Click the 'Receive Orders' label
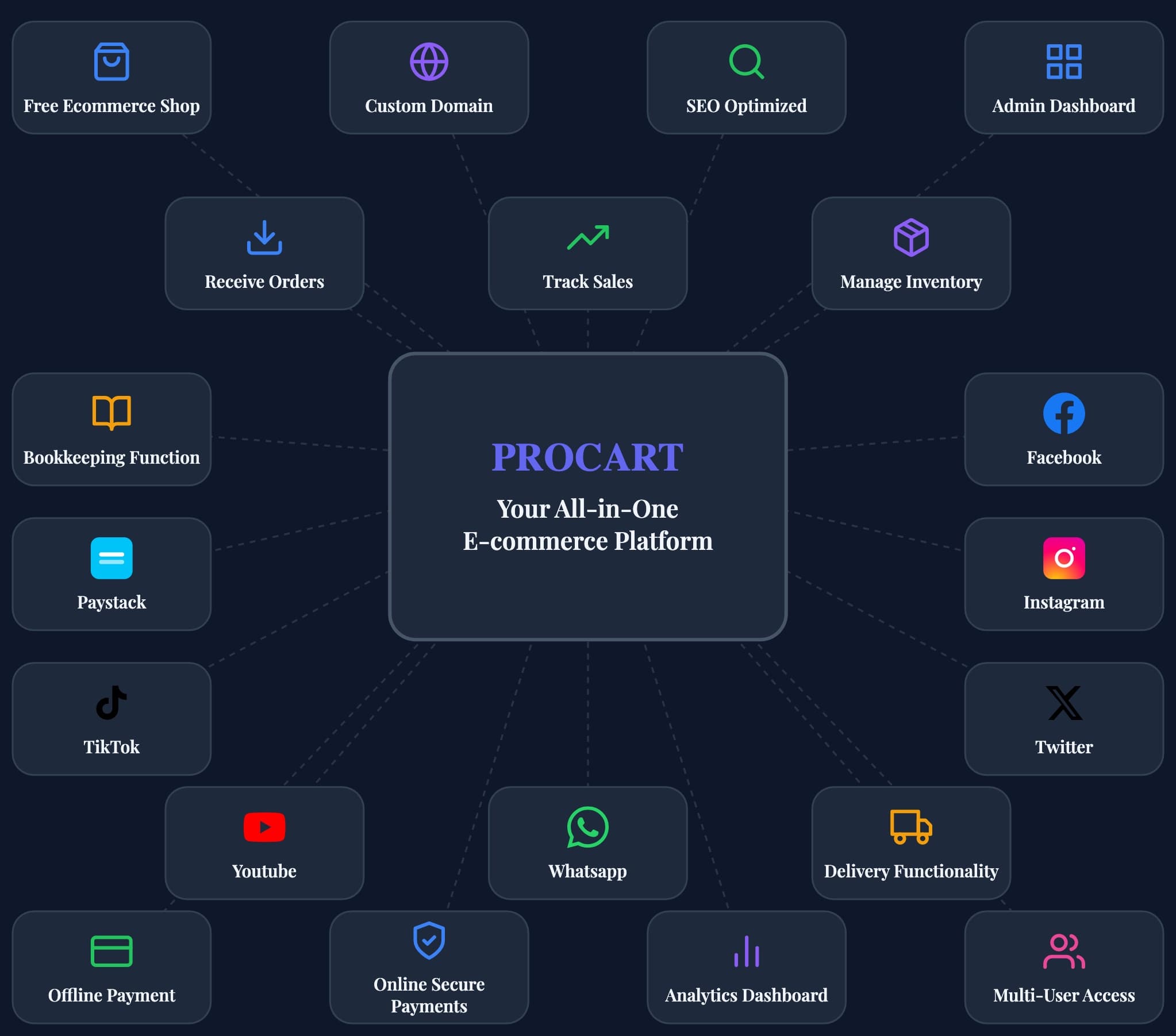Screen dimensions: 1176x1036 [264, 282]
